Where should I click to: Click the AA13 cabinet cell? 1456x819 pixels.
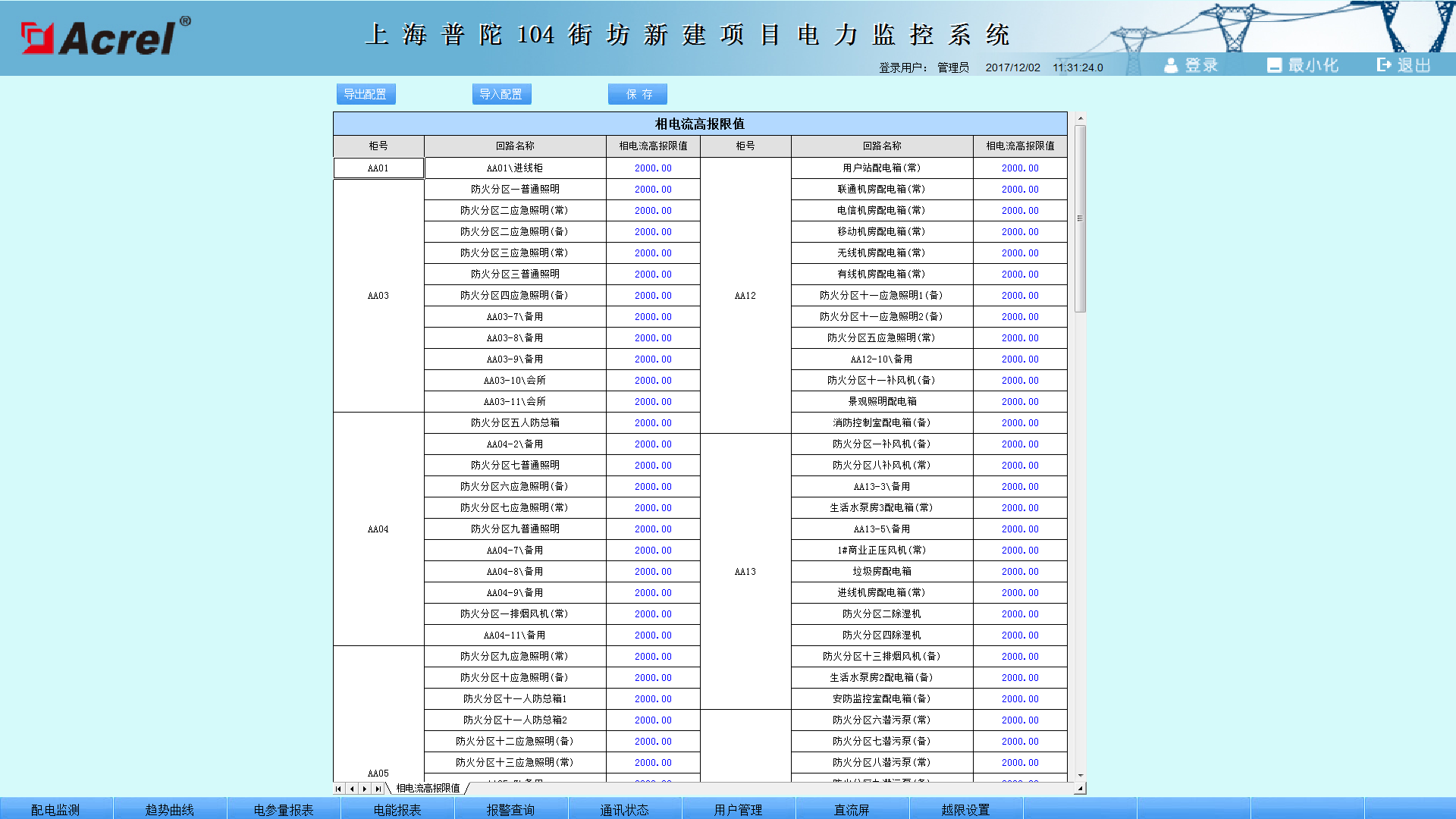[x=745, y=572]
